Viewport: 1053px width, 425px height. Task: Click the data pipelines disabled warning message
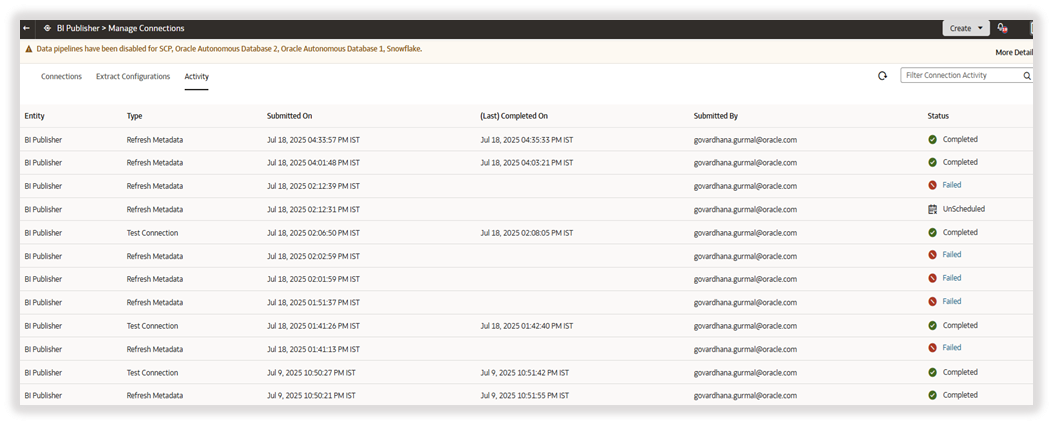(x=229, y=49)
